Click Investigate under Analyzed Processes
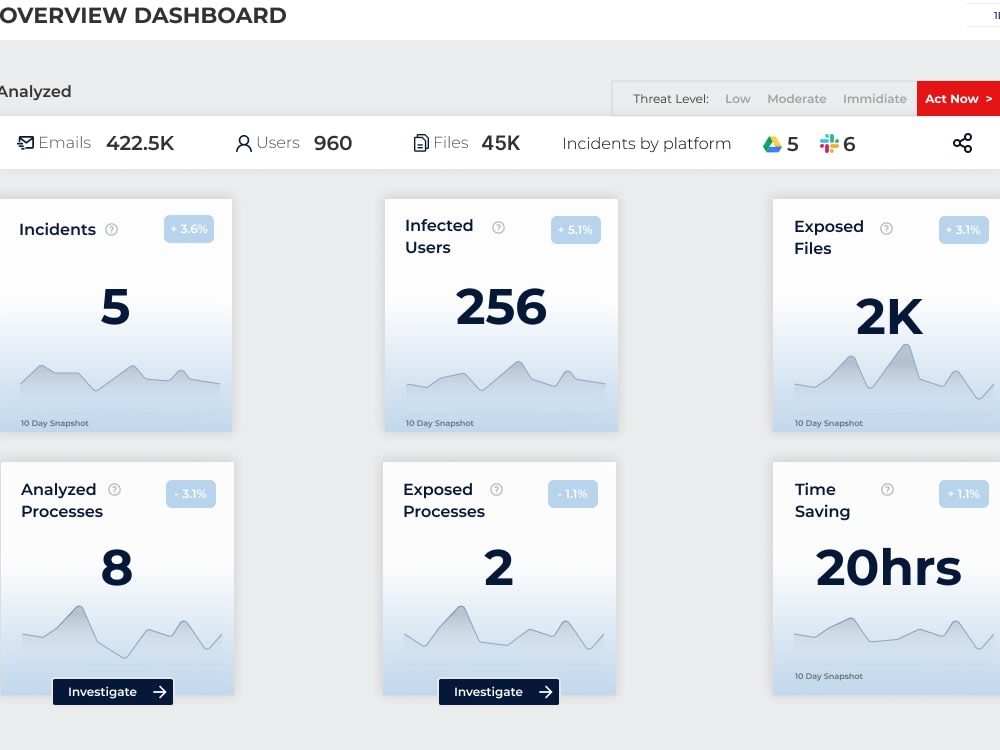The image size is (1000, 750). point(112,691)
